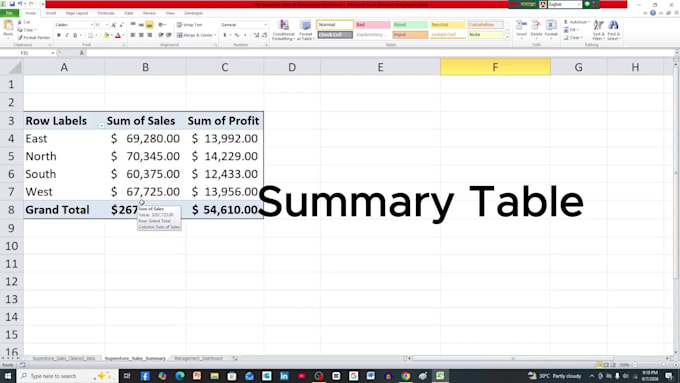Screen dimensions: 680x383
Task: Open LinkedIn from the taskbar
Action: (x=284, y=376)
